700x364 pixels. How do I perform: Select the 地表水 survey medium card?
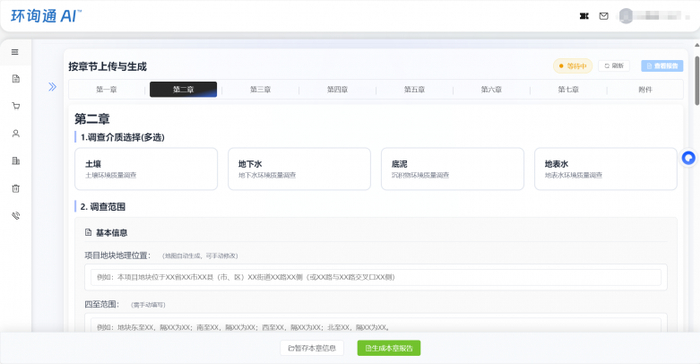605,169
